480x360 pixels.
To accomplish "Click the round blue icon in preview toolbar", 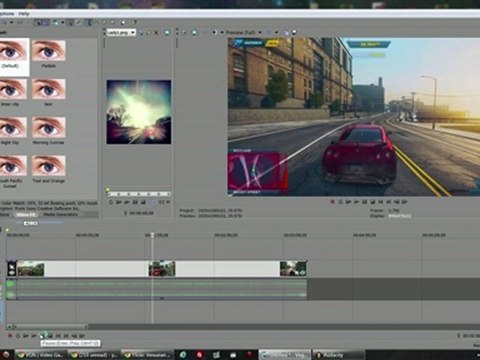I will coord(194,32).
